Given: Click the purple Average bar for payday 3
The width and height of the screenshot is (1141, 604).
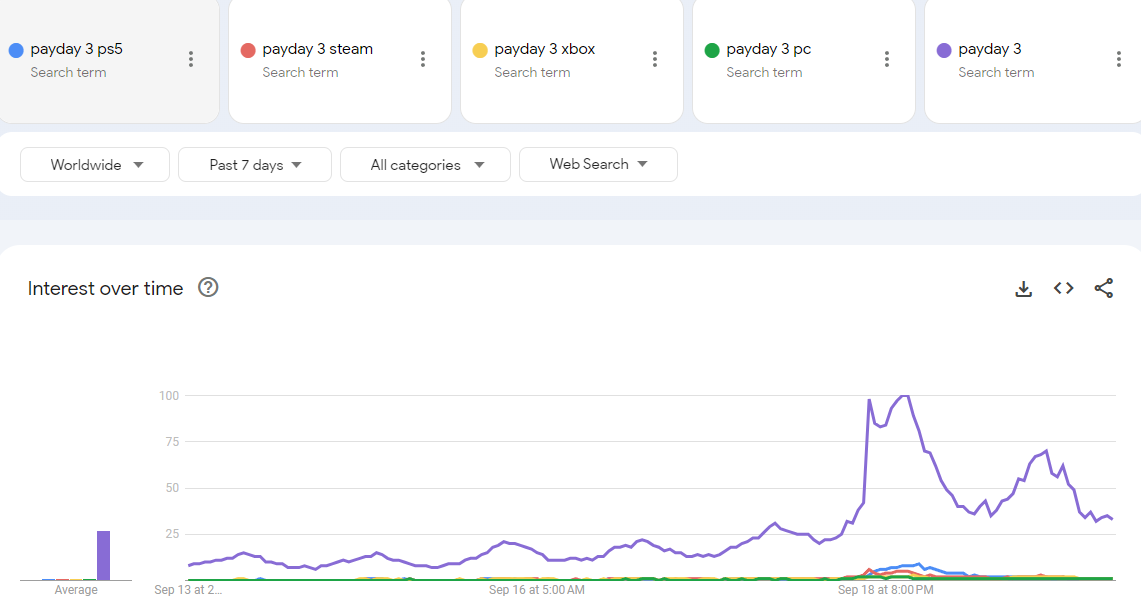Looking at the screenshot, I should coord(103,555).
